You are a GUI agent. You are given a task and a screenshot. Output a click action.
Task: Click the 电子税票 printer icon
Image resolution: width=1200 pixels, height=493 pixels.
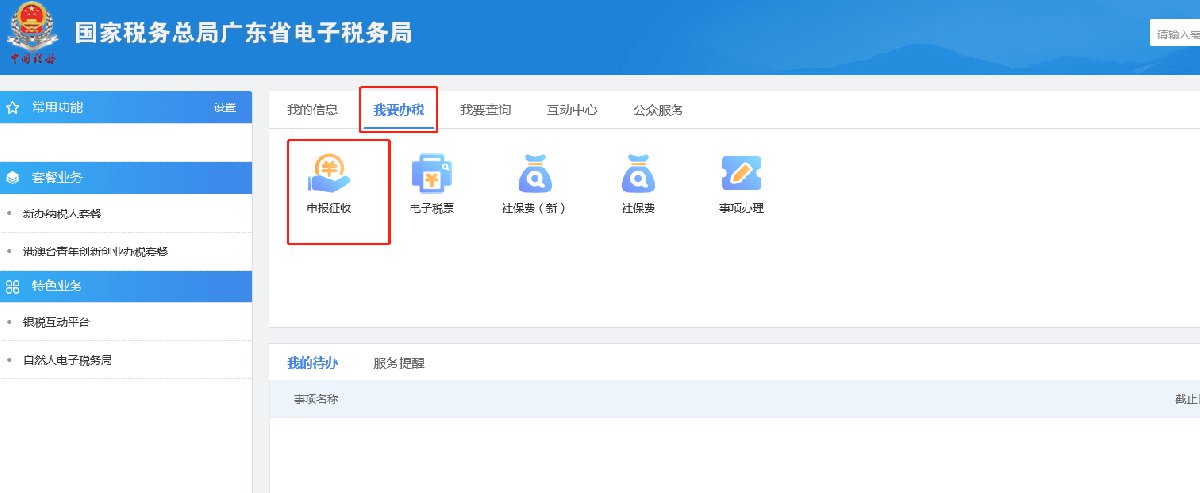tap(433, 174)
